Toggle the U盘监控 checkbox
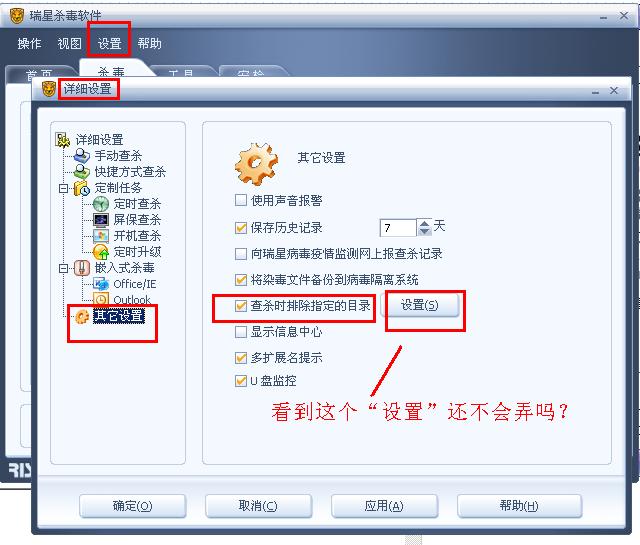640x545 pixels. click(x=241, y=381)
